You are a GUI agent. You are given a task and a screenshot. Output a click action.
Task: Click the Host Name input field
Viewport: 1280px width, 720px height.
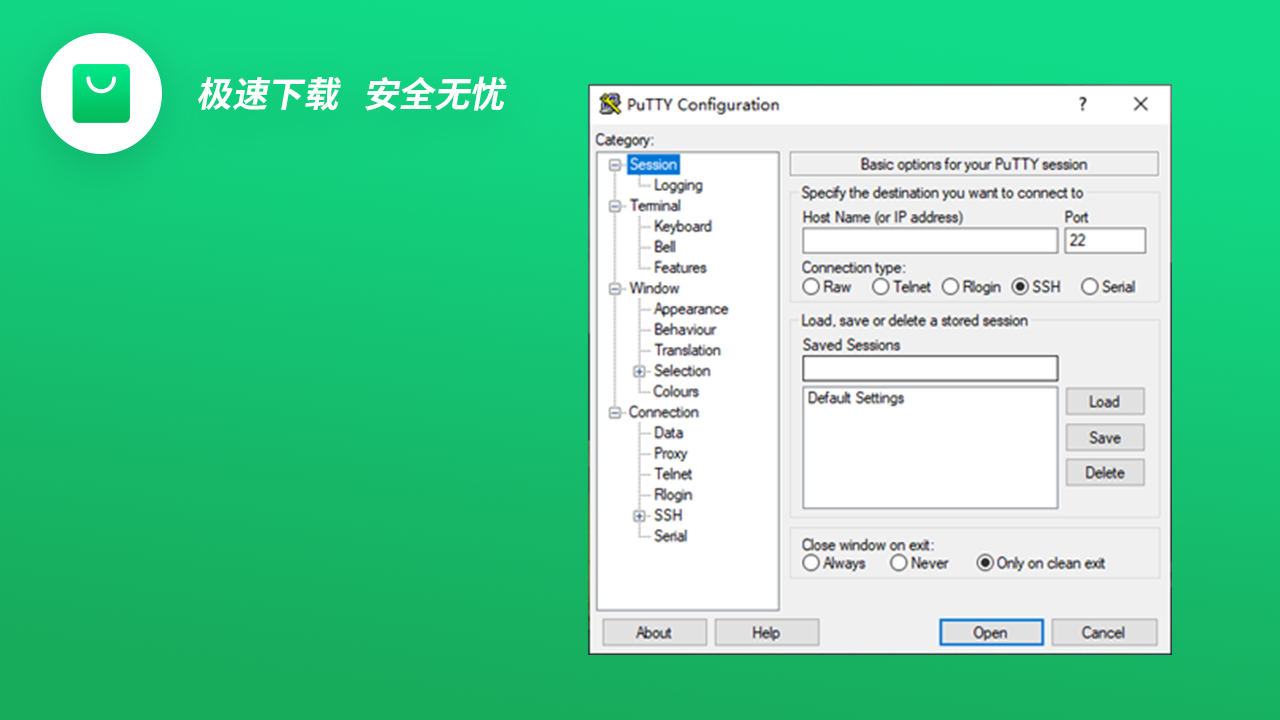point(929,240)
